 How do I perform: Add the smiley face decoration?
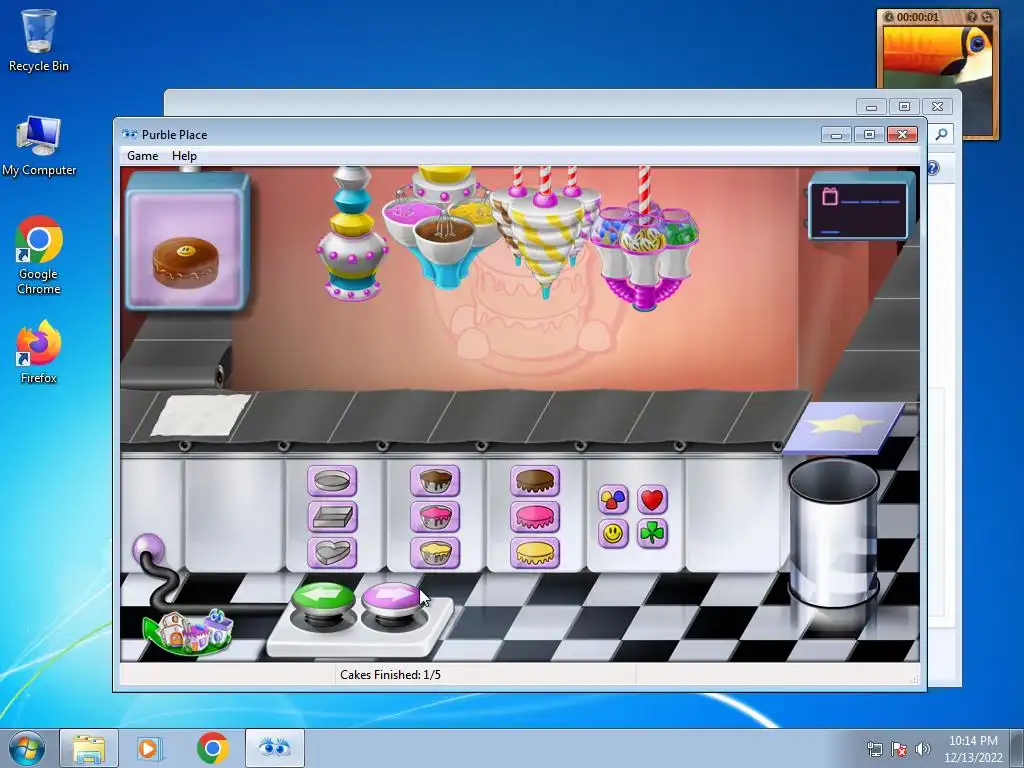click(613, 534)
